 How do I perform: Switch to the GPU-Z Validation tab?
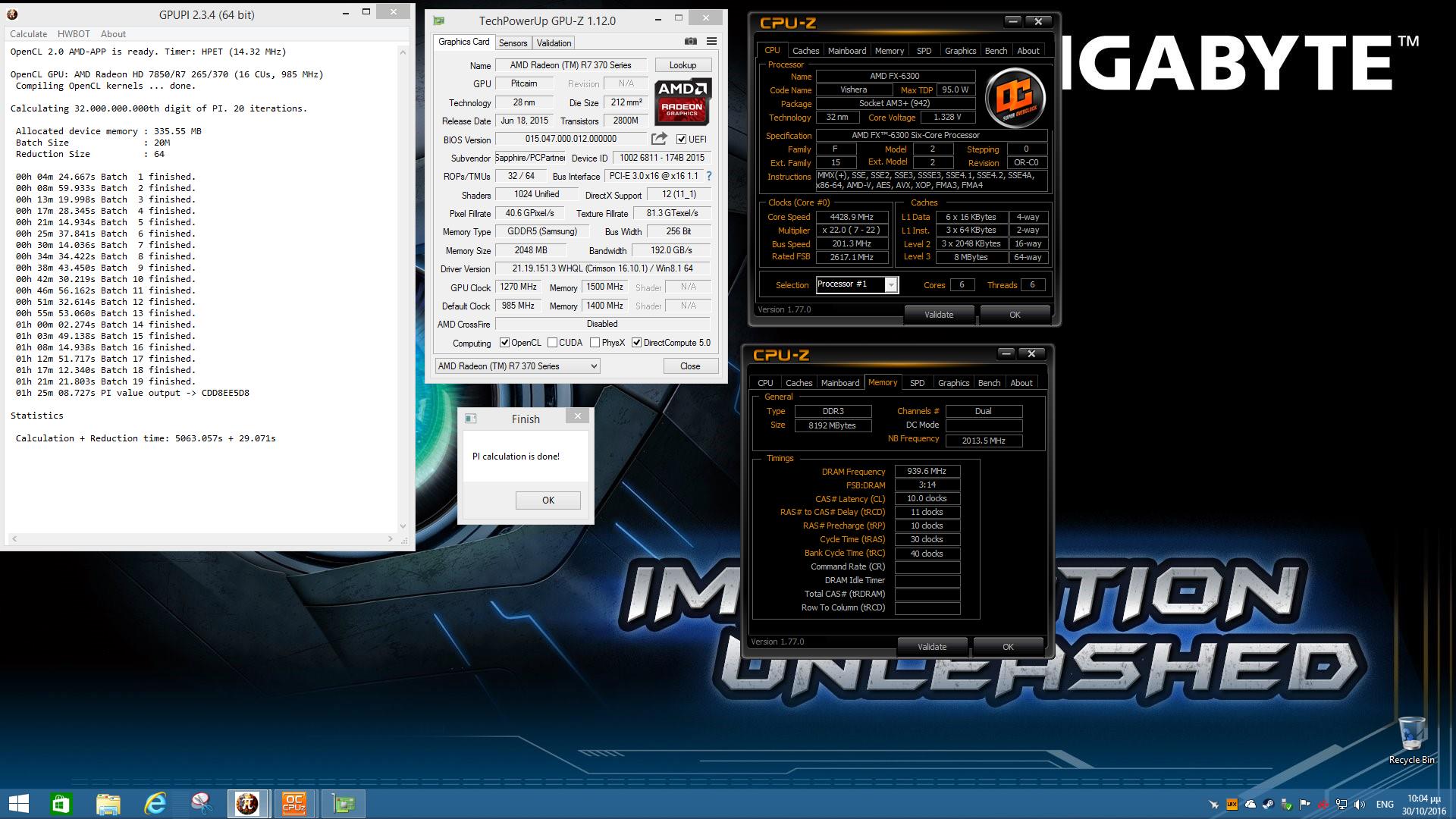click(554, 43)
